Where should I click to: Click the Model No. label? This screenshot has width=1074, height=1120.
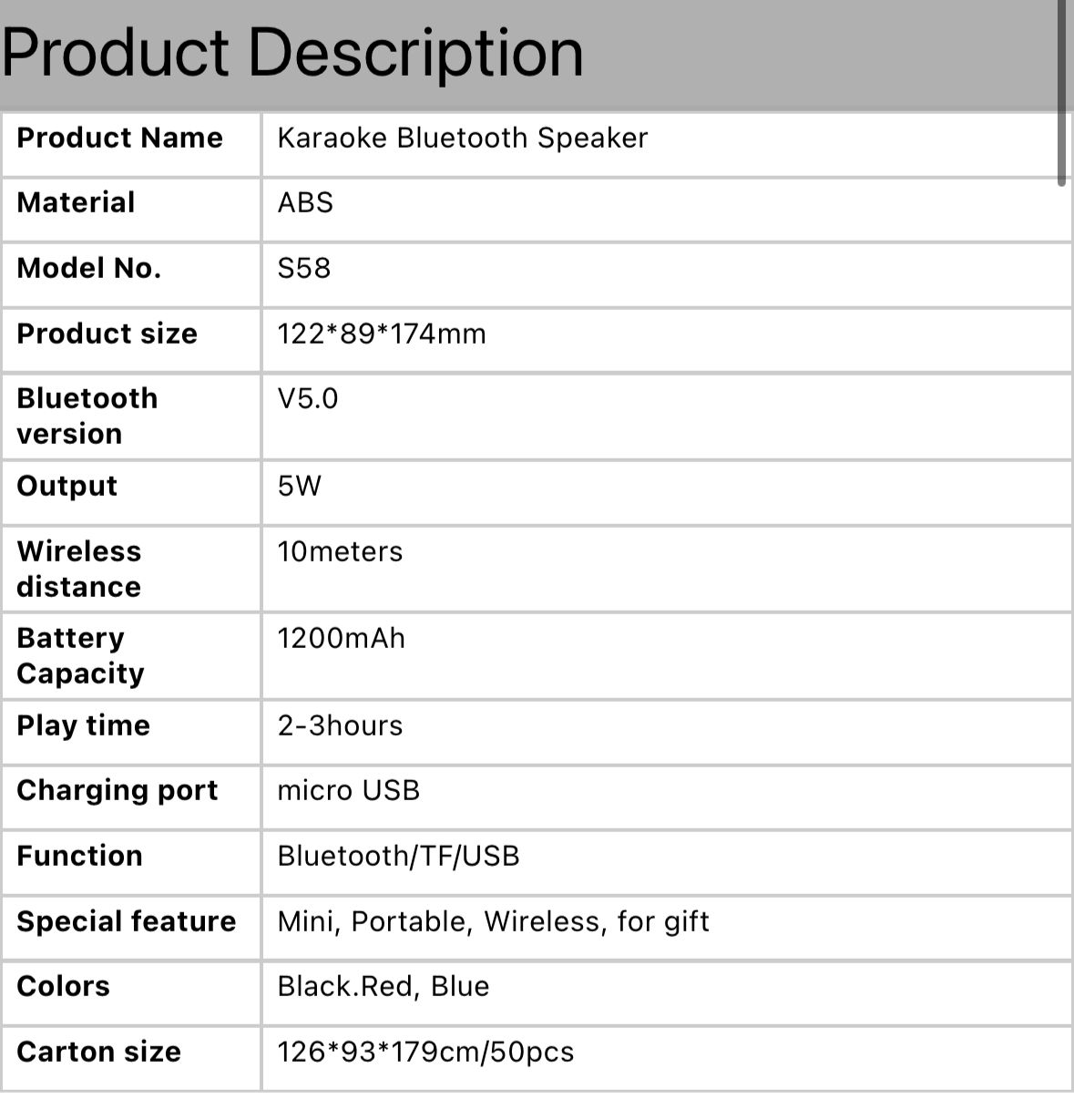(x=88, y=269)
